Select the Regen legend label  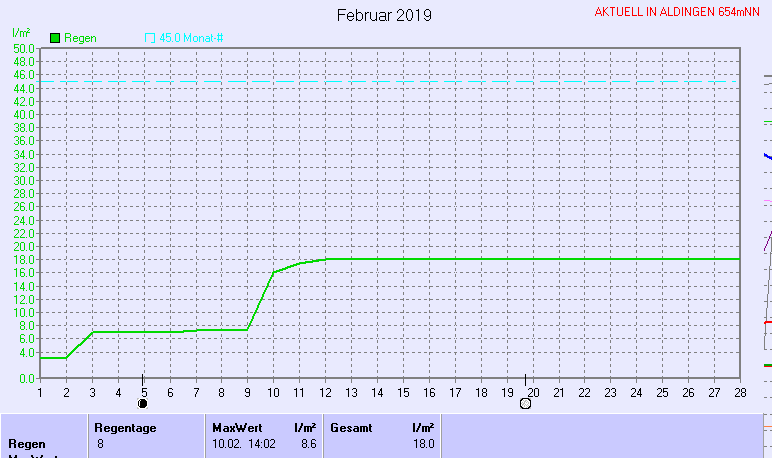tap(80, 38)
